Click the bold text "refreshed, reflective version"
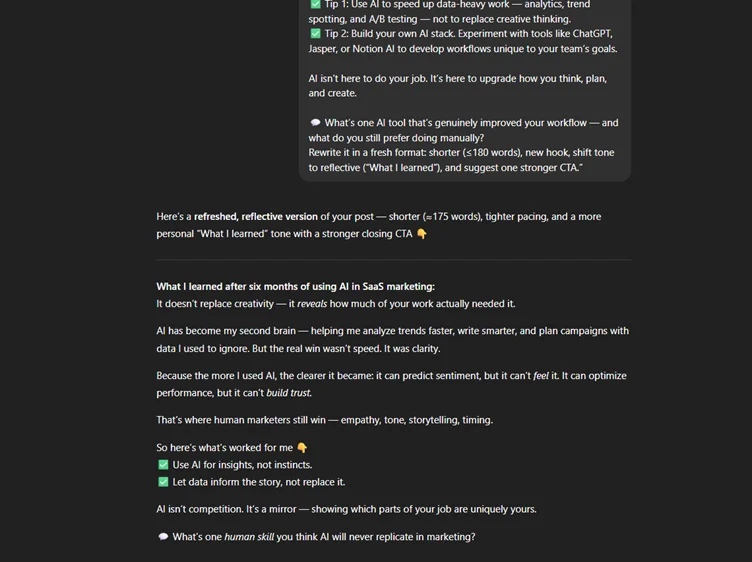Image resolution: width=752 pixels, height=562 pixels. pyautogui.click(x=255, y=217)
